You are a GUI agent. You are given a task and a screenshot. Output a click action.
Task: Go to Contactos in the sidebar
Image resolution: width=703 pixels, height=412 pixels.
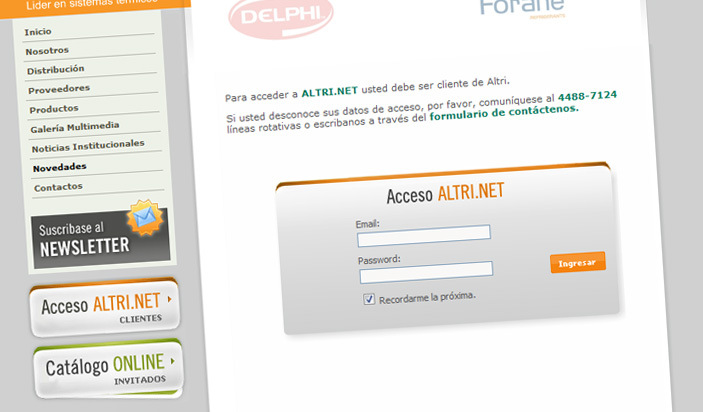pyautogui.click(x=58, y=187)
